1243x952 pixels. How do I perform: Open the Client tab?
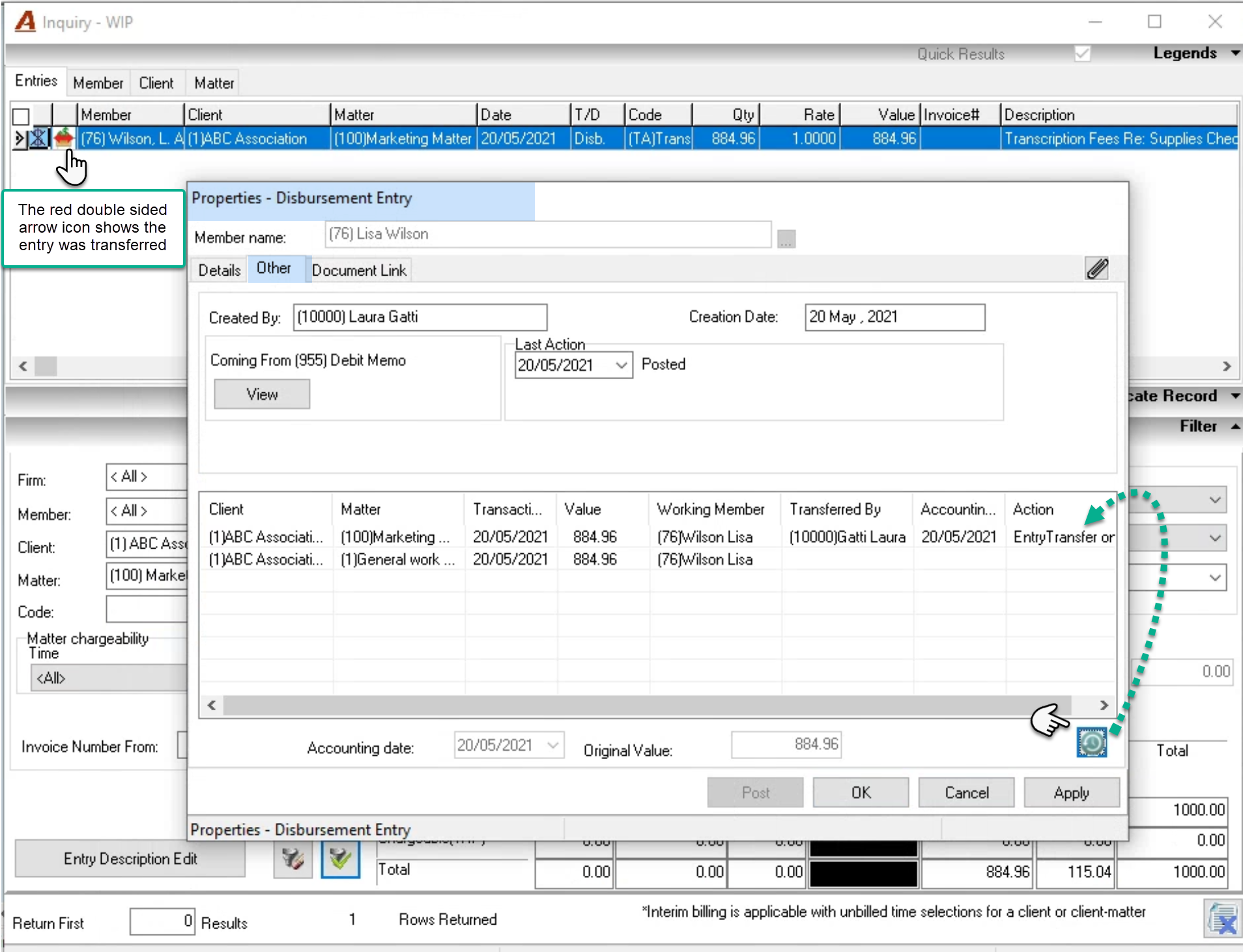click(156, 83)
